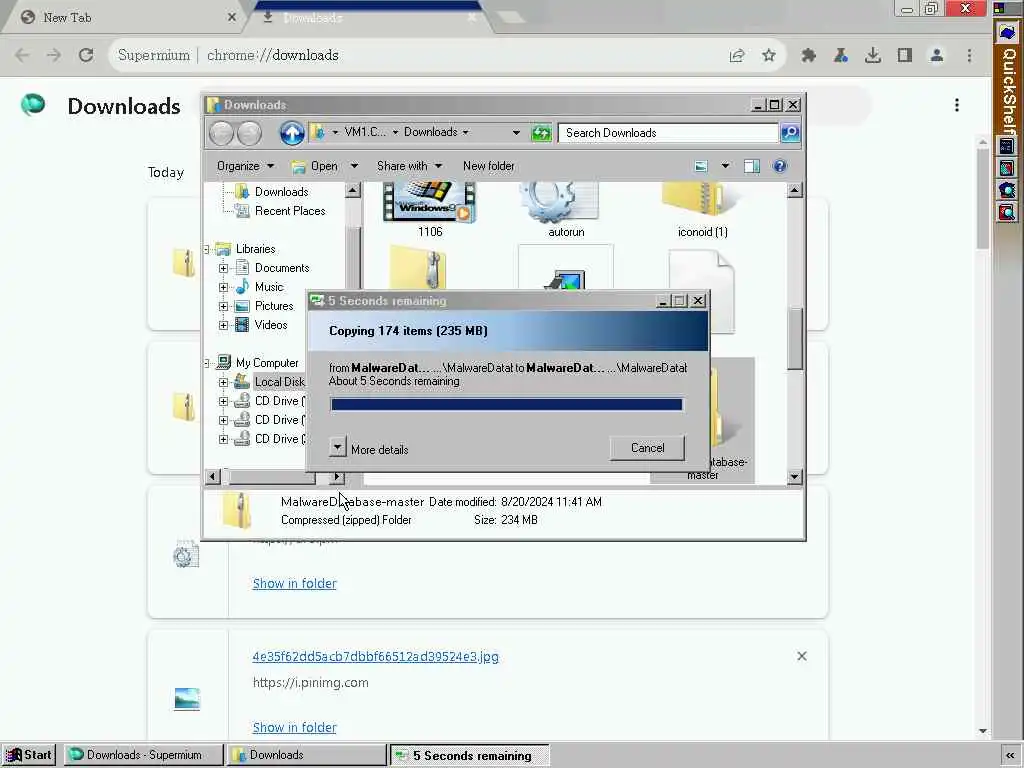Click the browser back arrow
1024x768 pixels.
click(22, 56)
